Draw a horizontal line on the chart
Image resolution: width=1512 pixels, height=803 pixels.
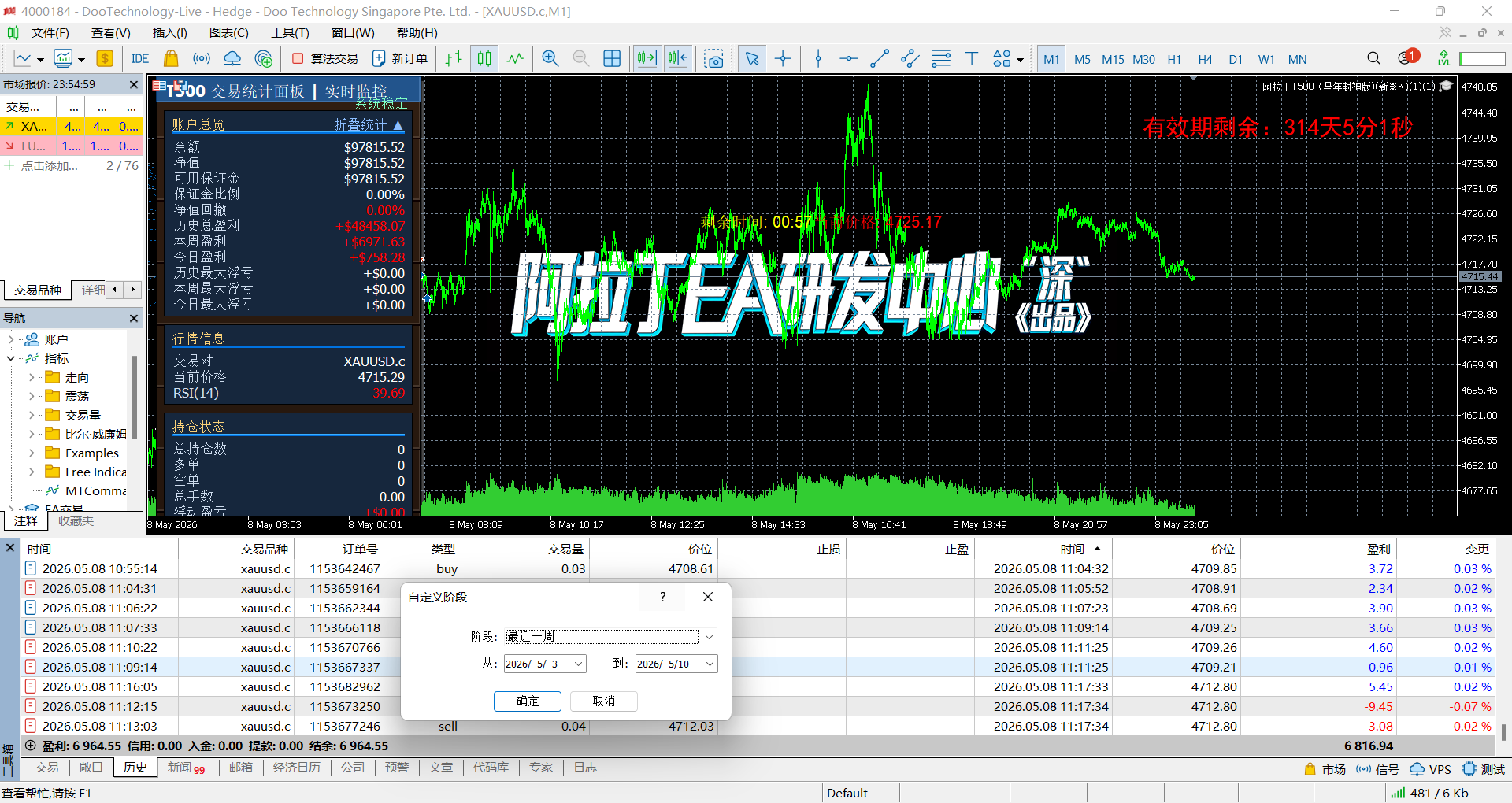tap(849, 59)
